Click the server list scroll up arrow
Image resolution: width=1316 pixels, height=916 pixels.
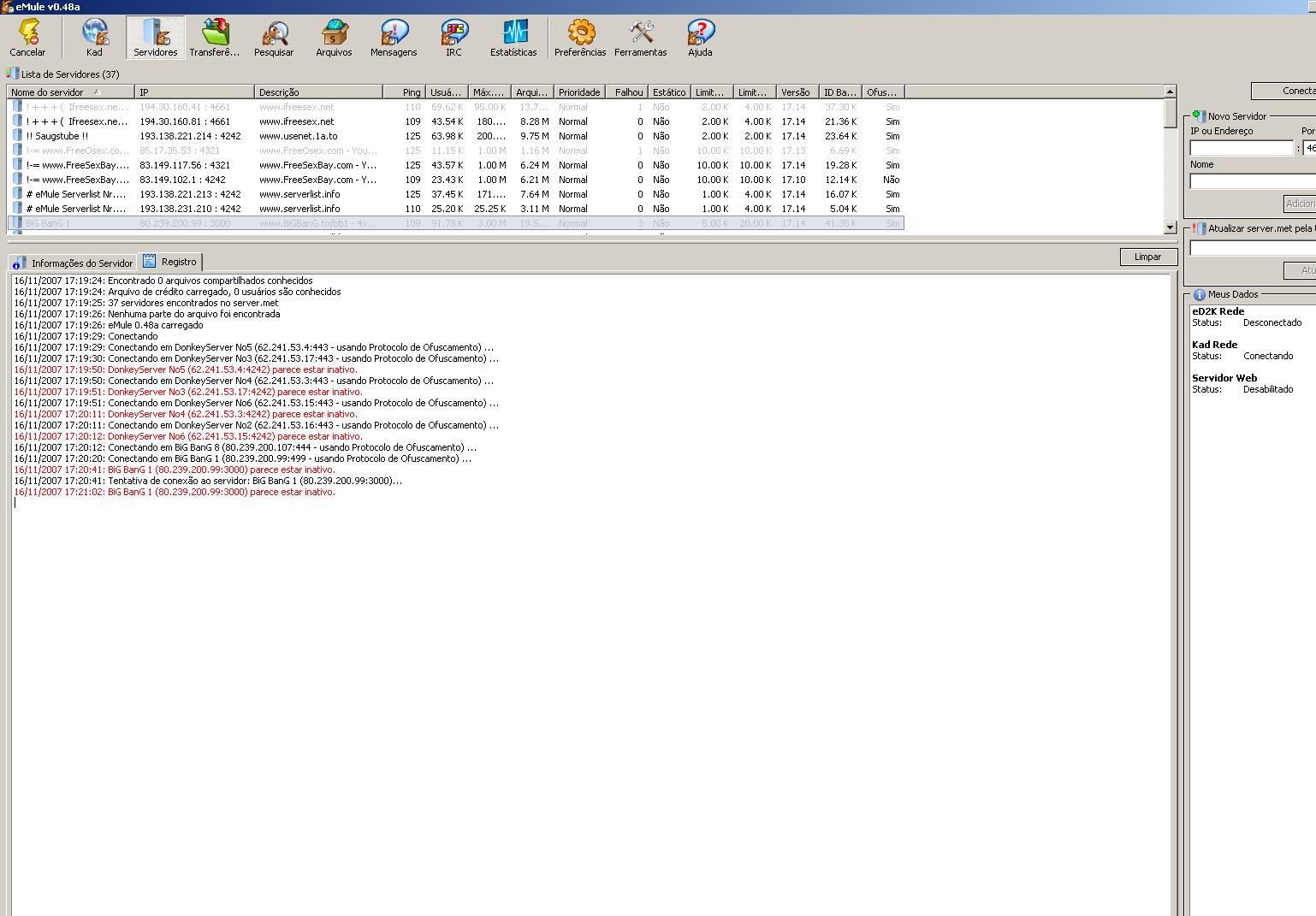click(x=1171, y=92)
